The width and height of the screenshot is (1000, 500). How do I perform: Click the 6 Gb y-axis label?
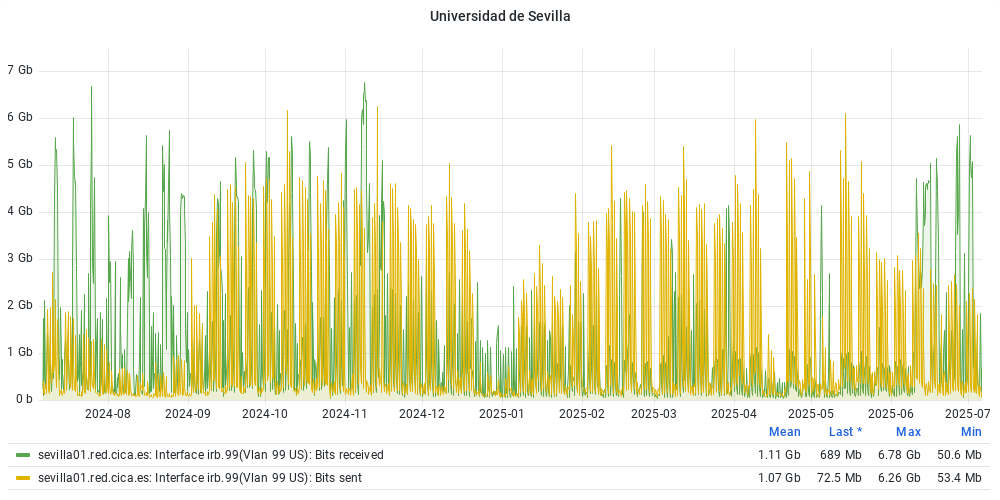coord(20,117)
